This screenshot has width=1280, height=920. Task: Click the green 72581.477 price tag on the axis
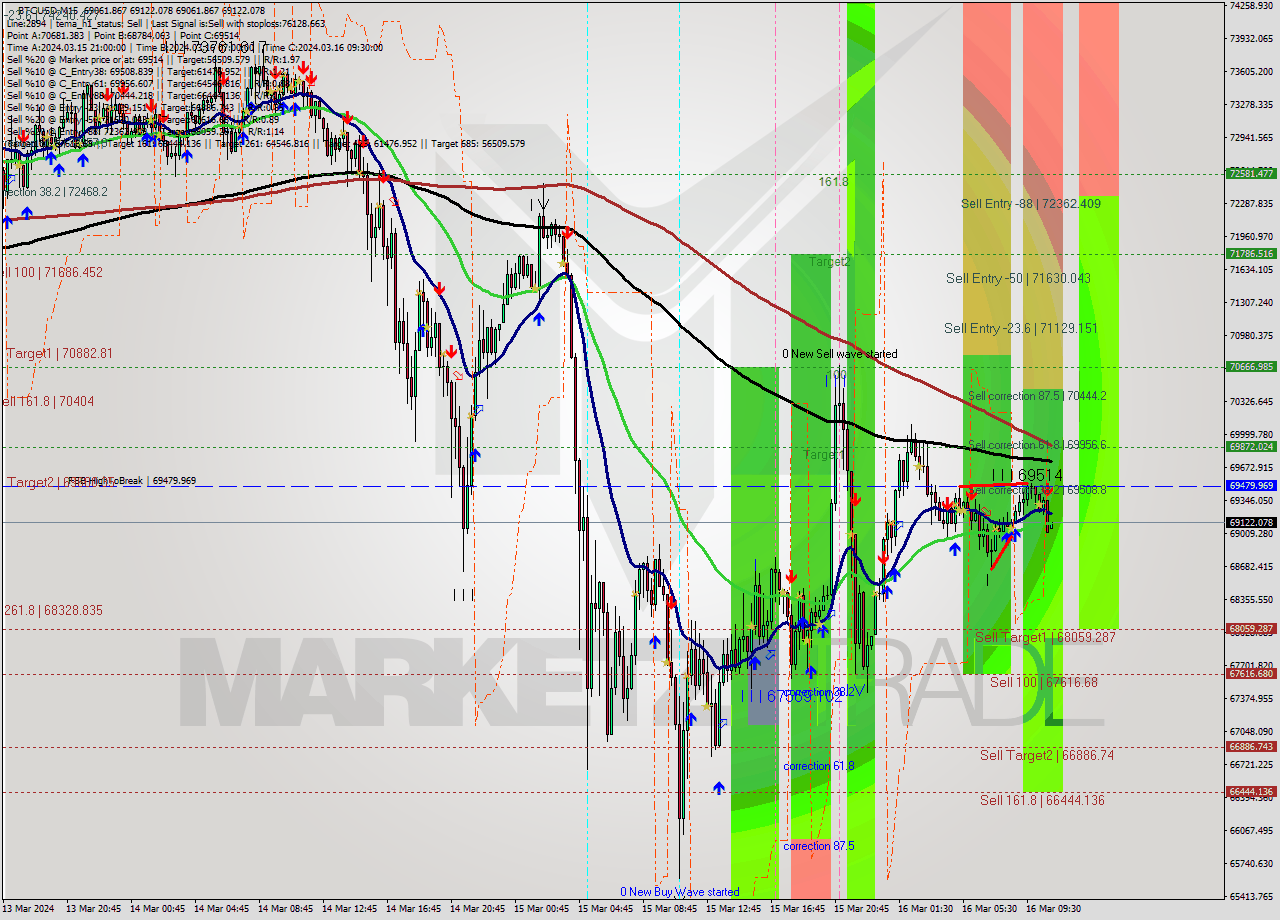pos(1251,174)
